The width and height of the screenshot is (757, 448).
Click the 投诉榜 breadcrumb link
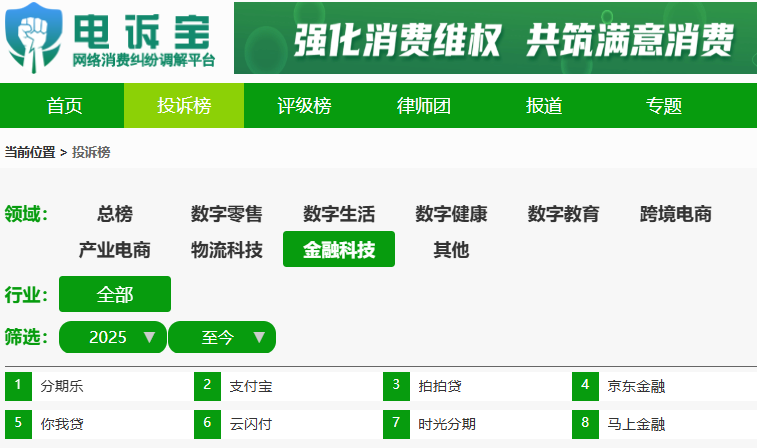click(91, 153)
